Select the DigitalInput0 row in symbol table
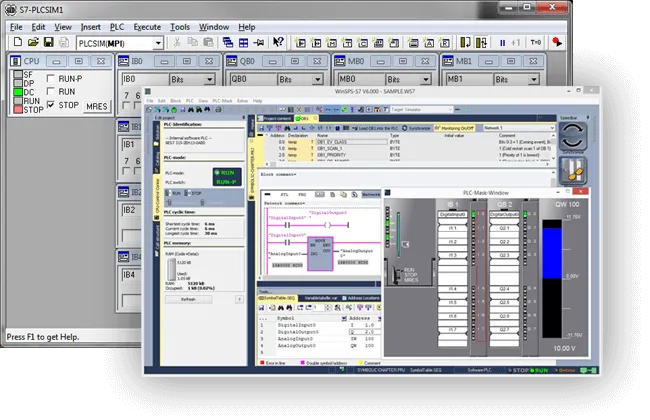Image resolution: width=650 pixels, height=420 pixels. 318,325
